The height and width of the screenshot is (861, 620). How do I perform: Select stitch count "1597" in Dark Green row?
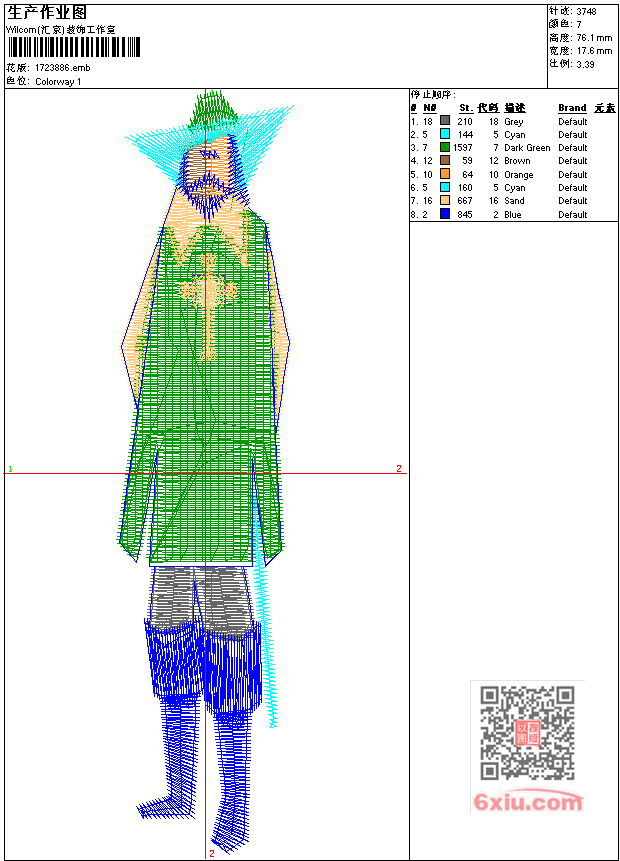(462, 148)
